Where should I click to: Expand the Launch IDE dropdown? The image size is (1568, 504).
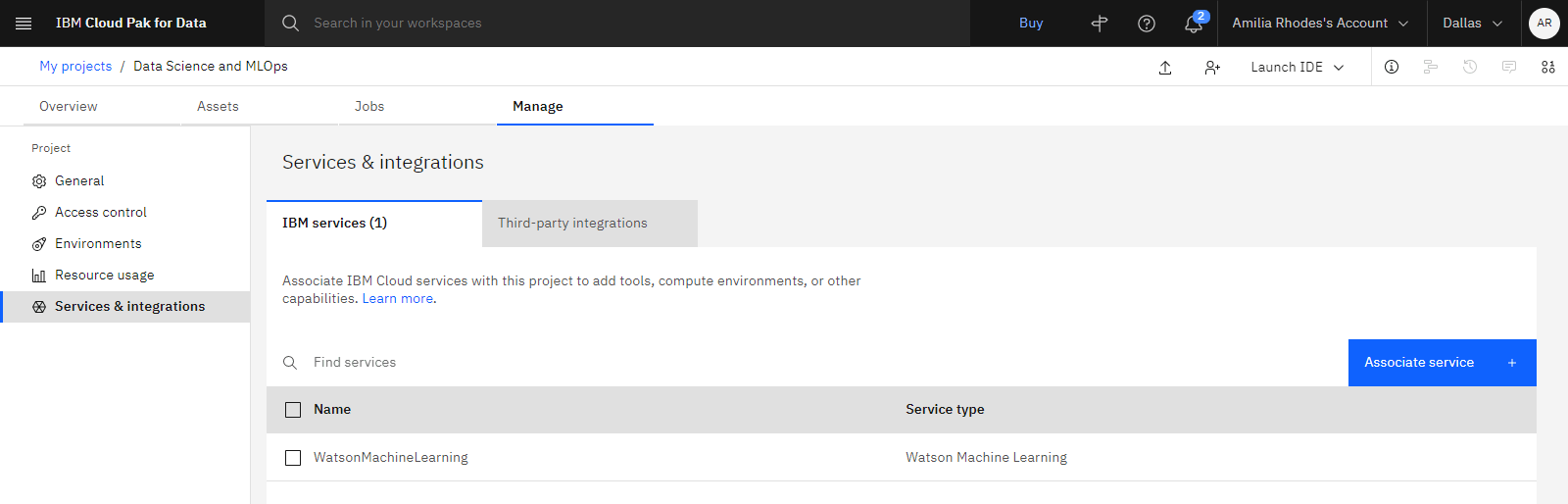click(1298, 67)
